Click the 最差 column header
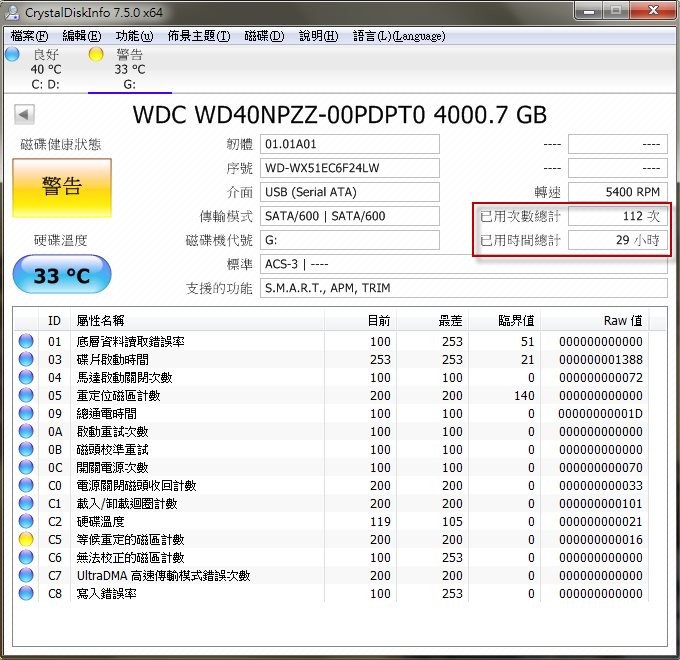680x660 pixels. click(x=432, y=320)
